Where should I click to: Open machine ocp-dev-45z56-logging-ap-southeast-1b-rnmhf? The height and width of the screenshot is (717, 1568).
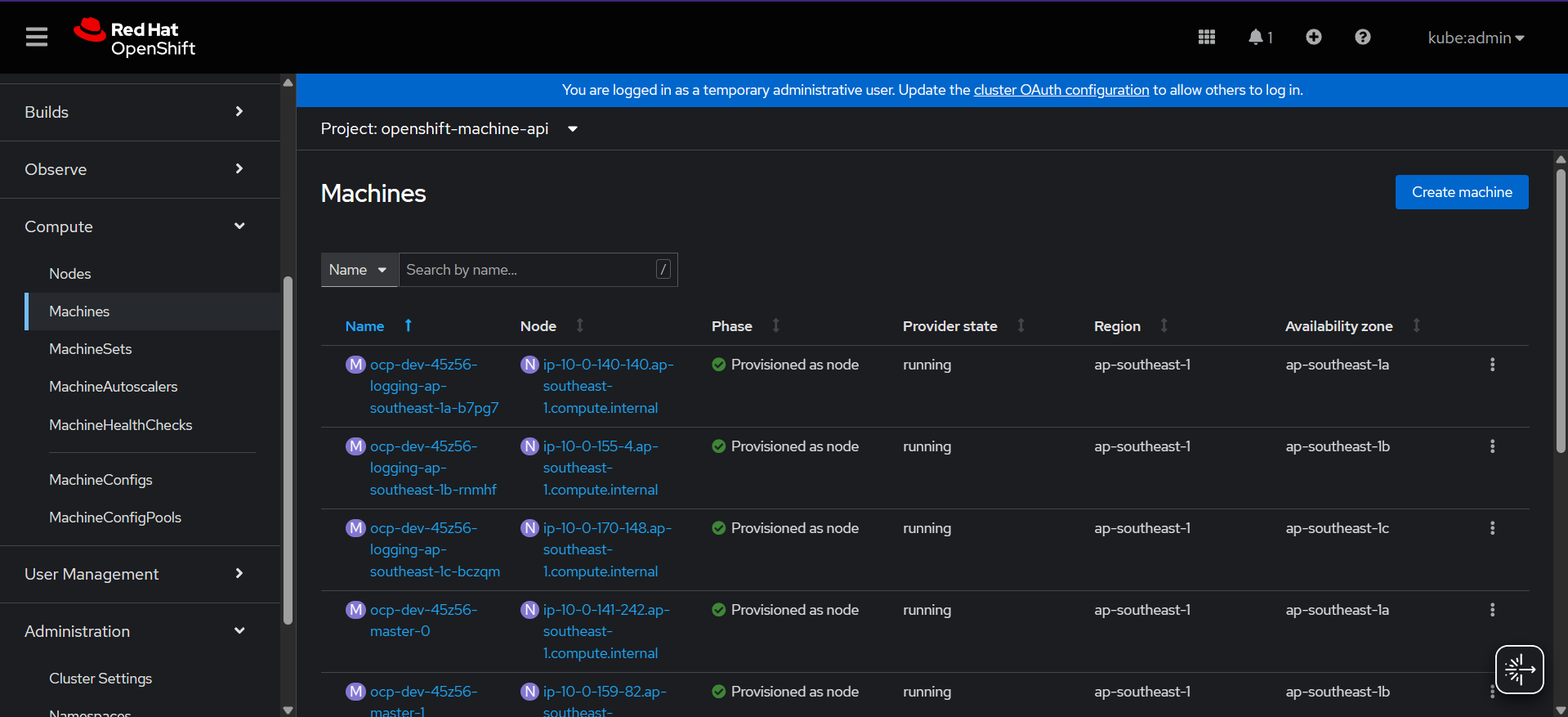click(x=433, y=468)
